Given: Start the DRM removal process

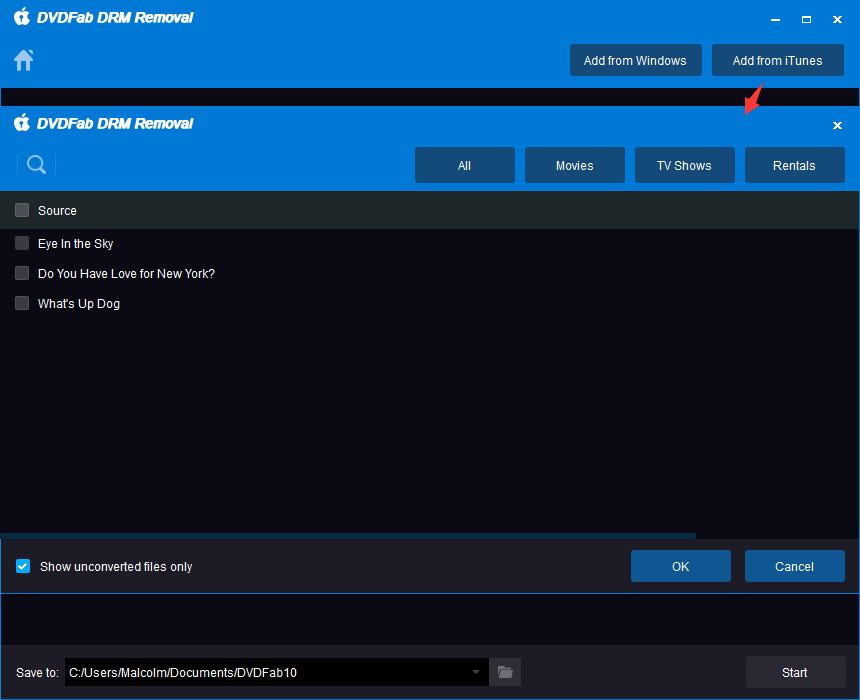Looking at the screenshot, I should coord(795,672).
